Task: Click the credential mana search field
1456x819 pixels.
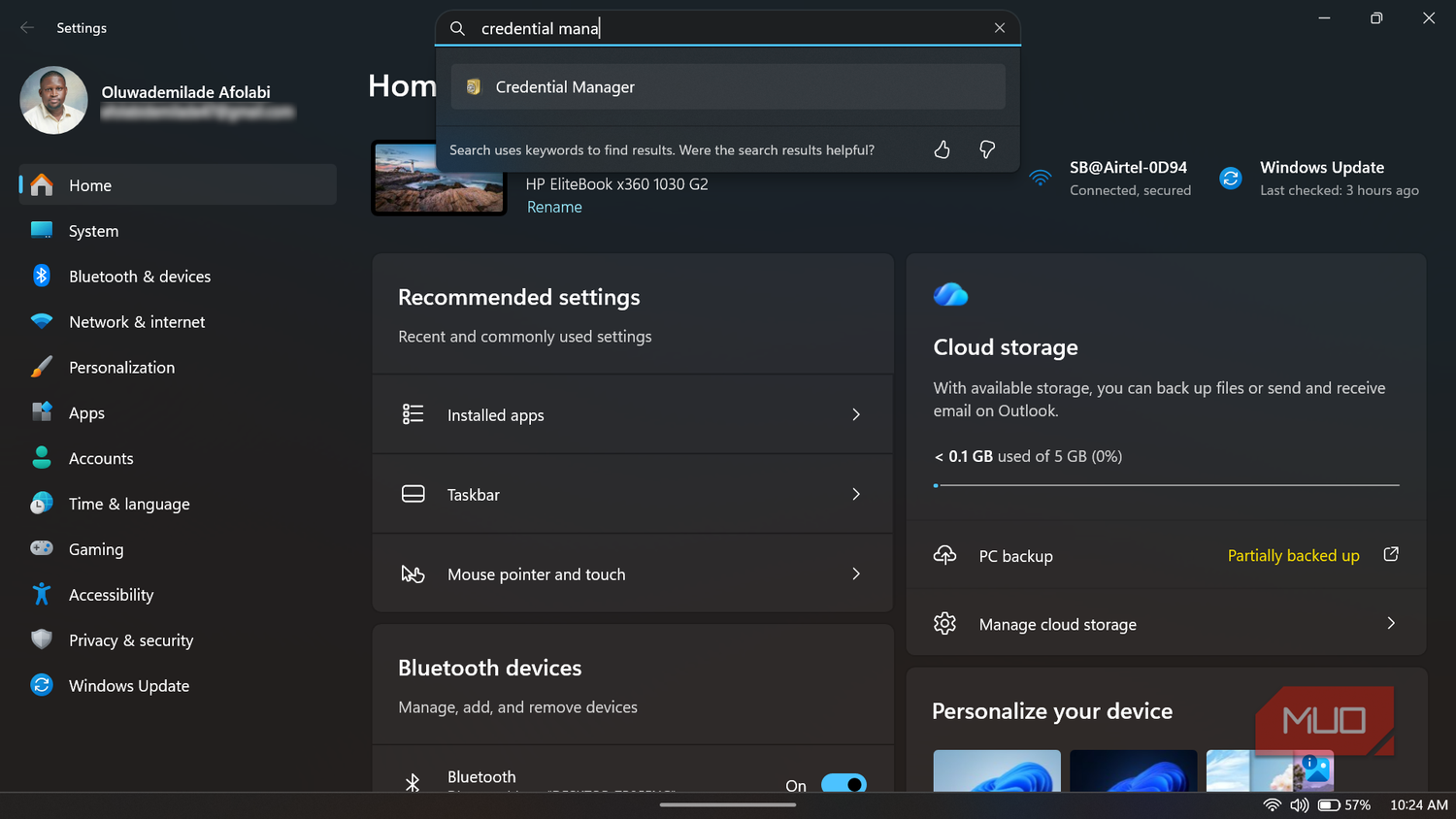Action: (x=728, y=28)
